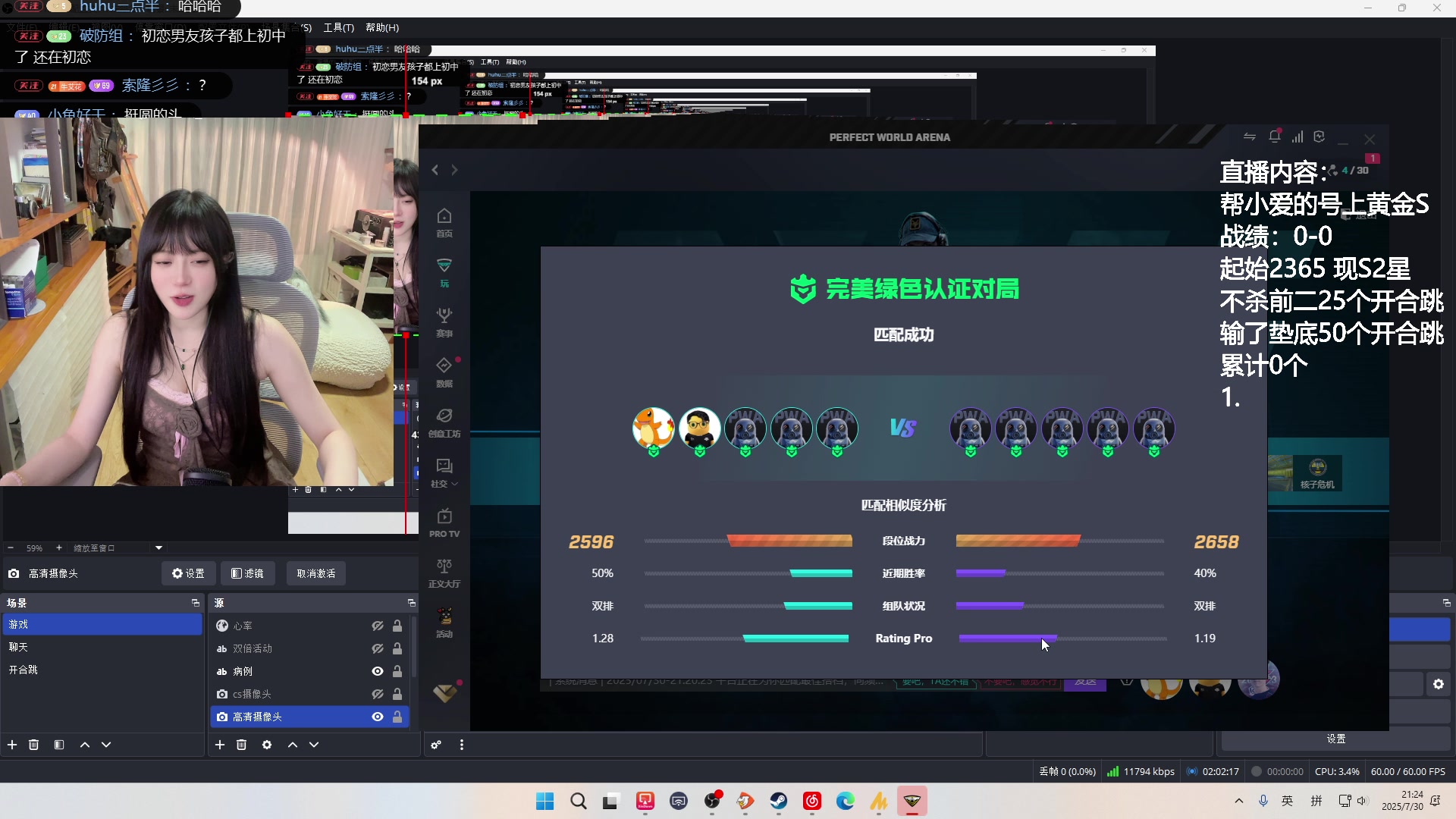The height and width of the screenshot is (819, 1456).
Task: Select 开合跳 scene
Action: pos(102,670)
